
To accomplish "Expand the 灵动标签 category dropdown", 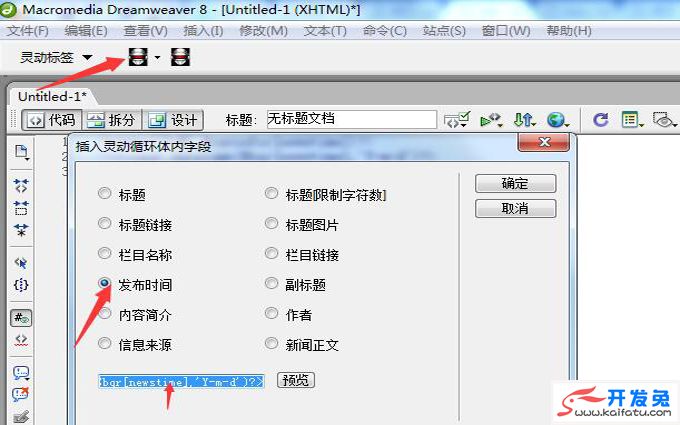I will [x=87, y=57].
